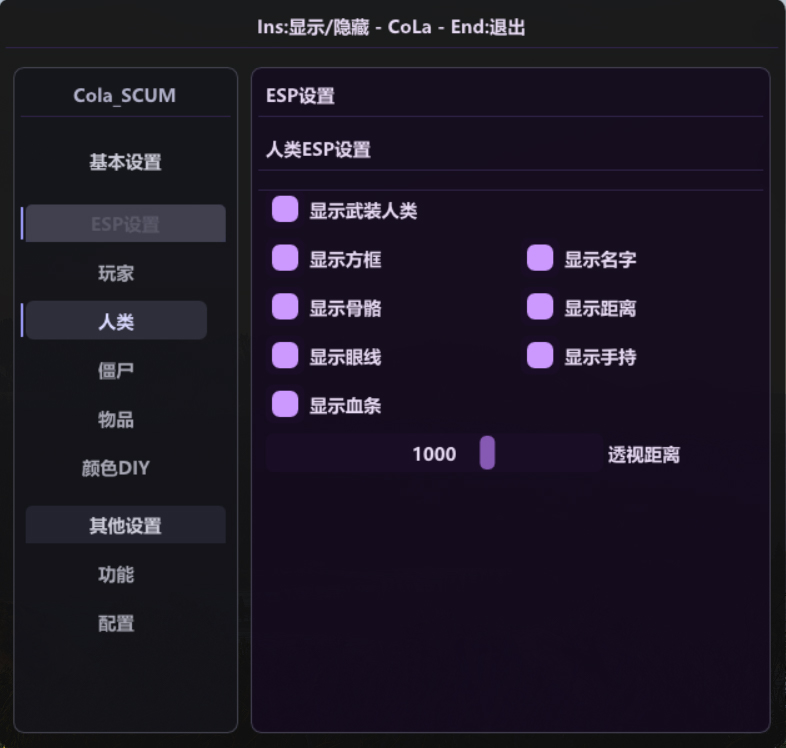Select the 人类 sub-tab
The width and height of the screenshot is (786, 748).
pos(116,320)
